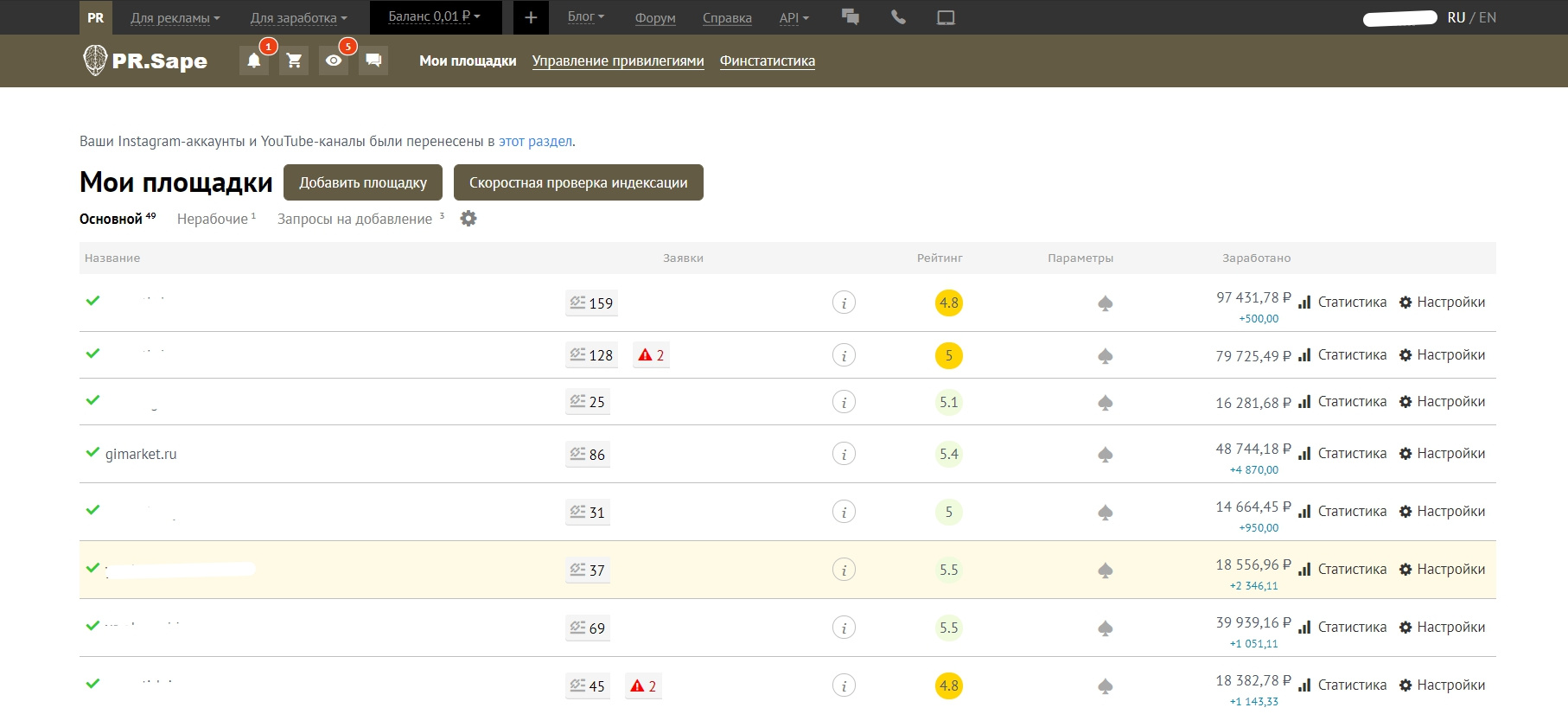Image resolution: width=1568 pixels, height=714 pixels.
Task: Open the shopping cart icon
Action: (294, 61)
